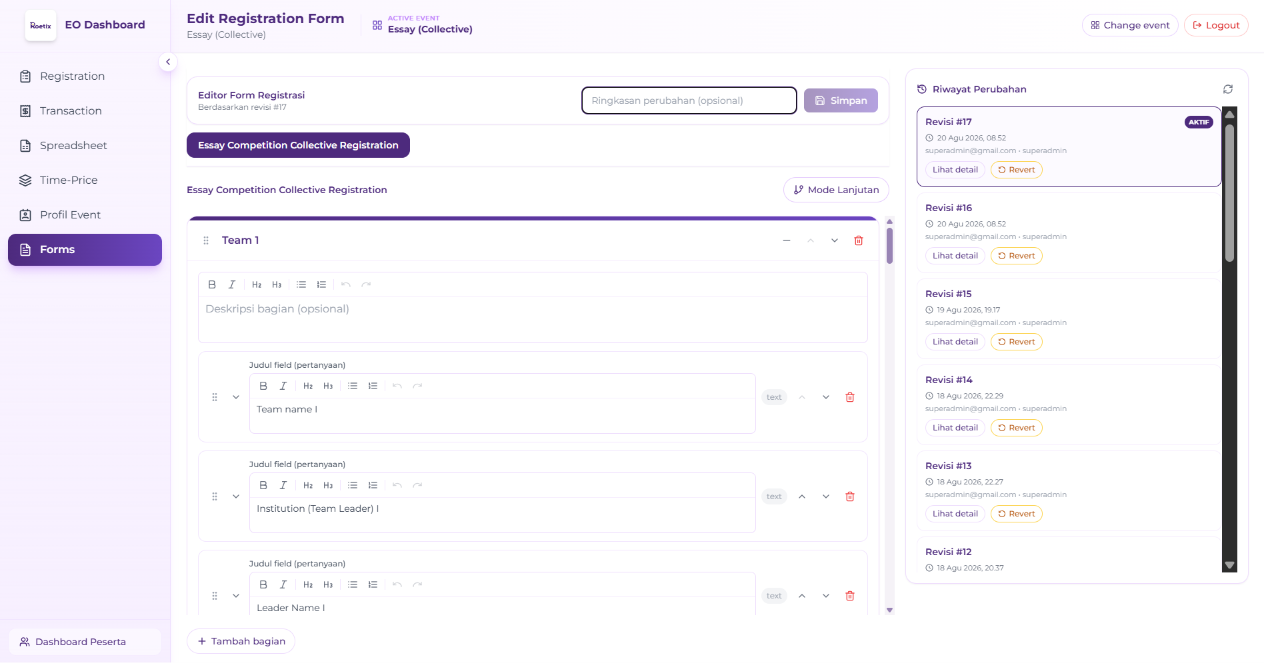Viewport: 1264px width, 663px height.
Task: Click the Dashboard Peserta button
Action: [85, 642]
